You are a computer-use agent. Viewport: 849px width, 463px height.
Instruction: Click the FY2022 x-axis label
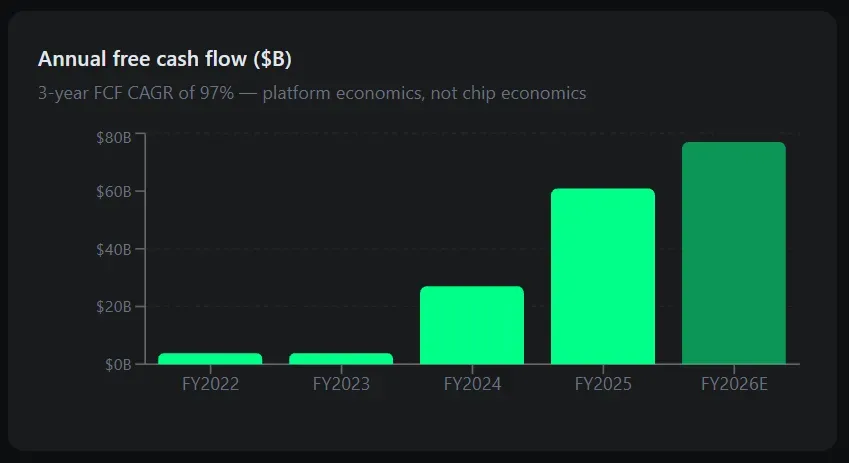pyautogui.click(x=210, y=383)
